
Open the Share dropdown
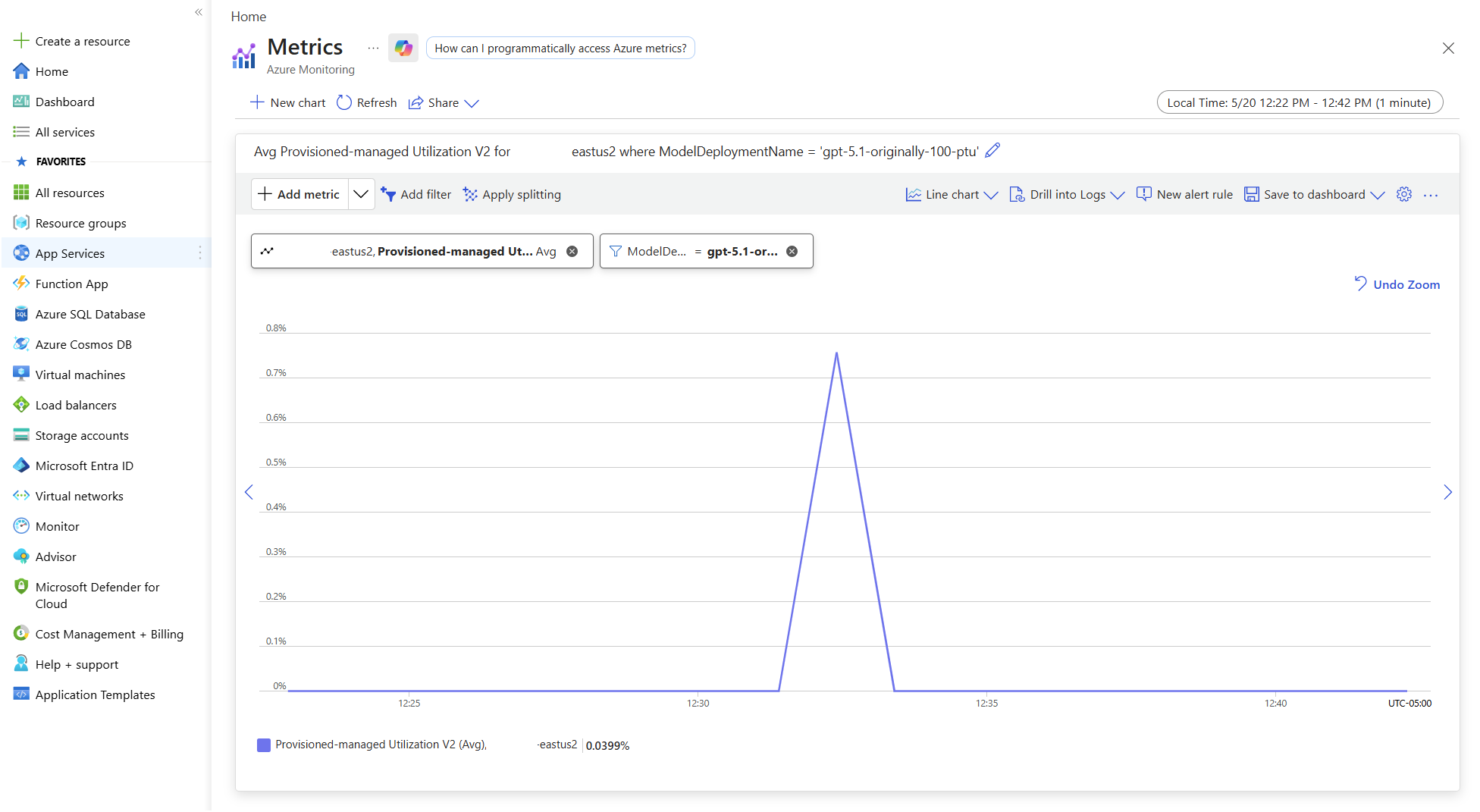[x=444, y=103]
